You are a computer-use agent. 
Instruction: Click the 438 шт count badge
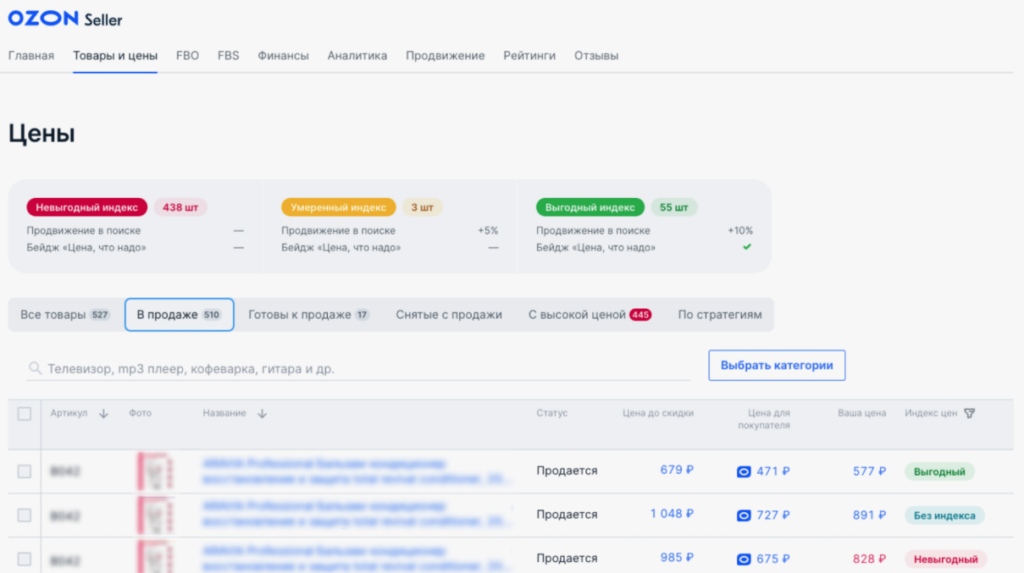pos(180,207)
